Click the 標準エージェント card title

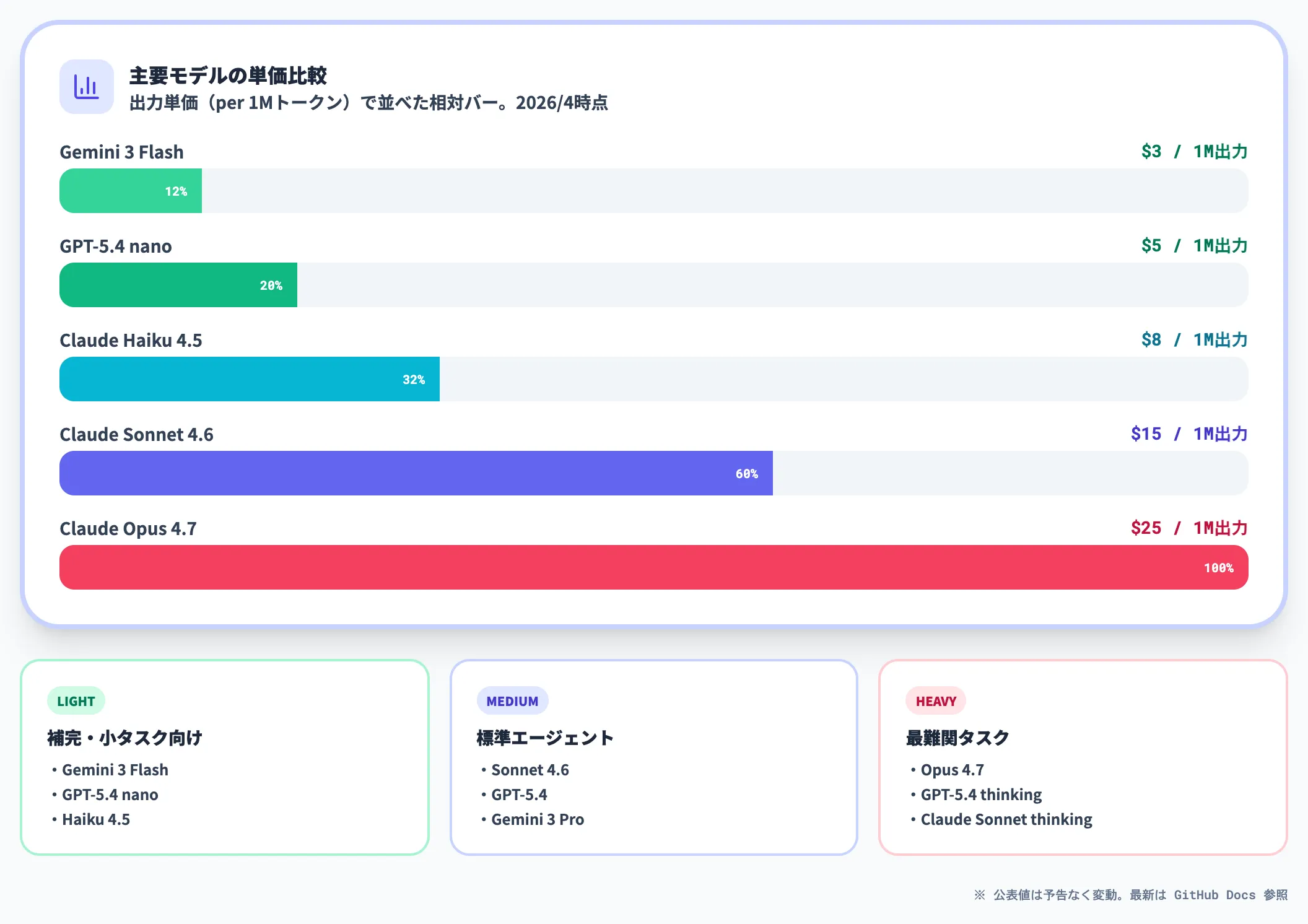click(545, 738)
